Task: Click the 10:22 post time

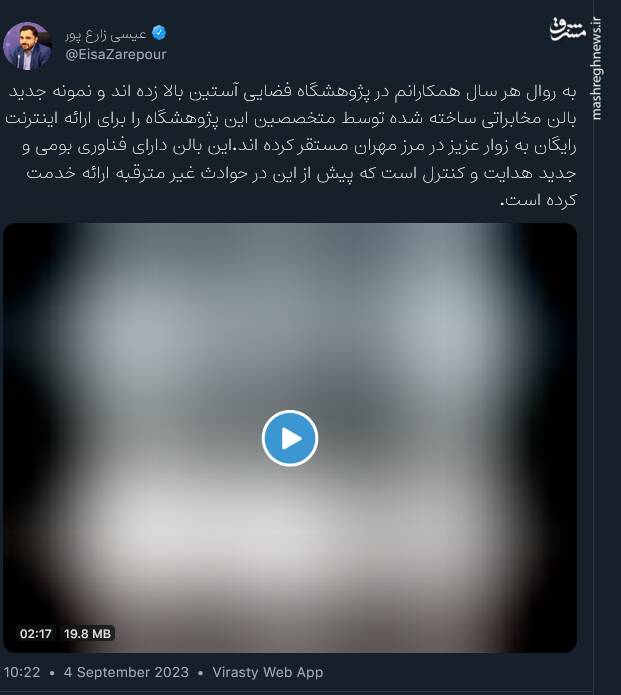Action: coord(22,672)
